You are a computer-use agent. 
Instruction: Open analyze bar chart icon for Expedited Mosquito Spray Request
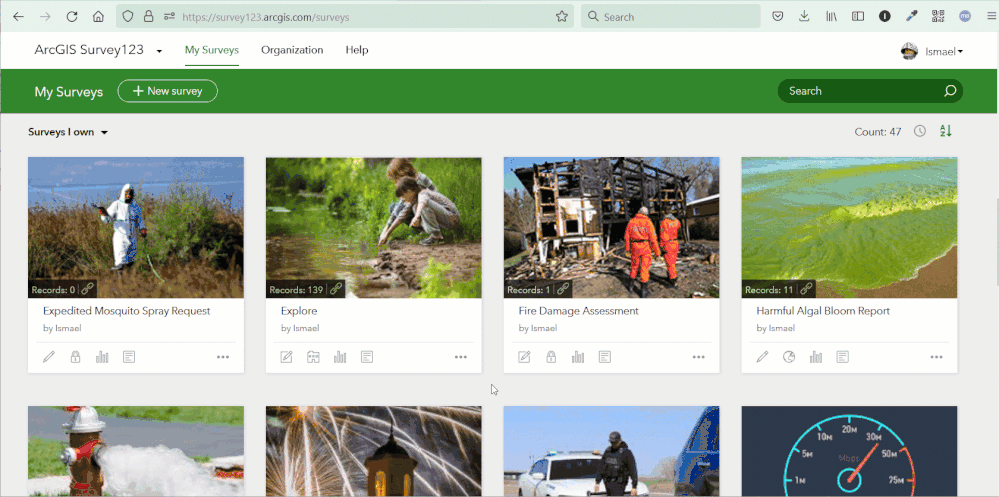coord(102,357)
